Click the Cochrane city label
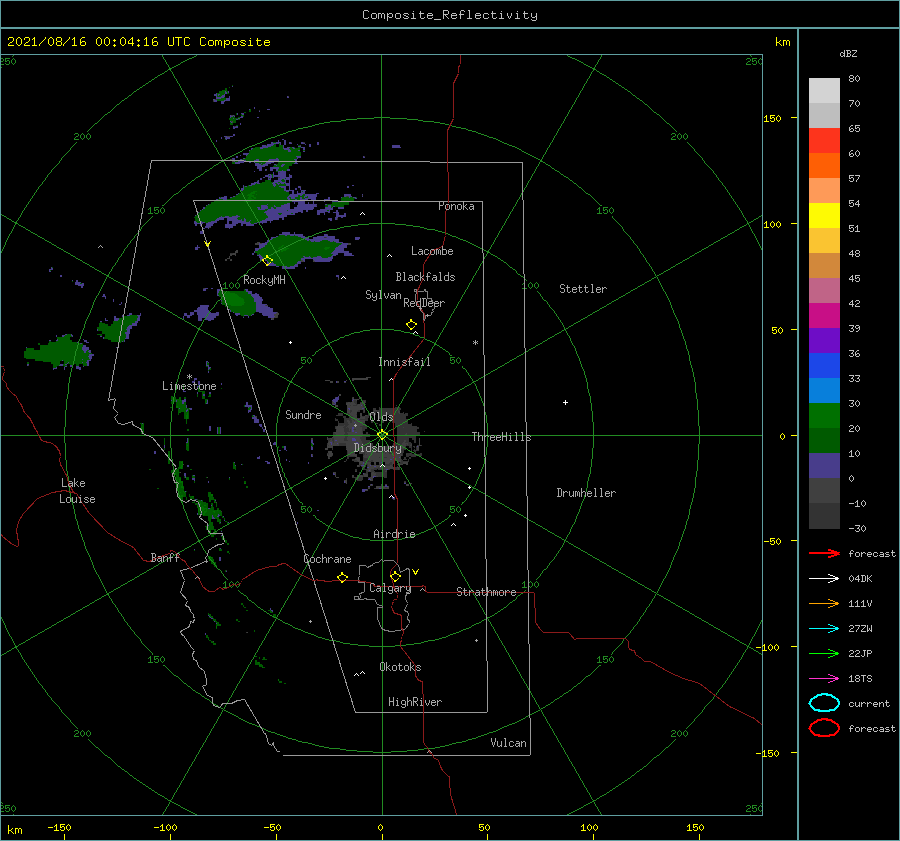 click(327, 559)
